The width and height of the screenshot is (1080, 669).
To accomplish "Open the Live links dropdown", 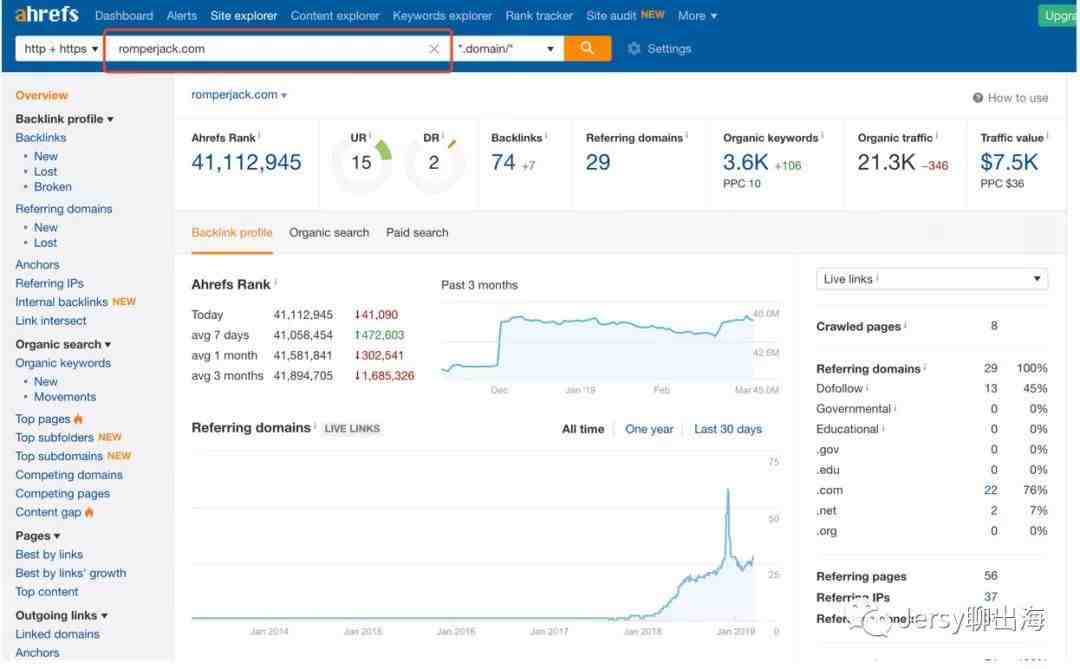I will (x=931, y=279).
